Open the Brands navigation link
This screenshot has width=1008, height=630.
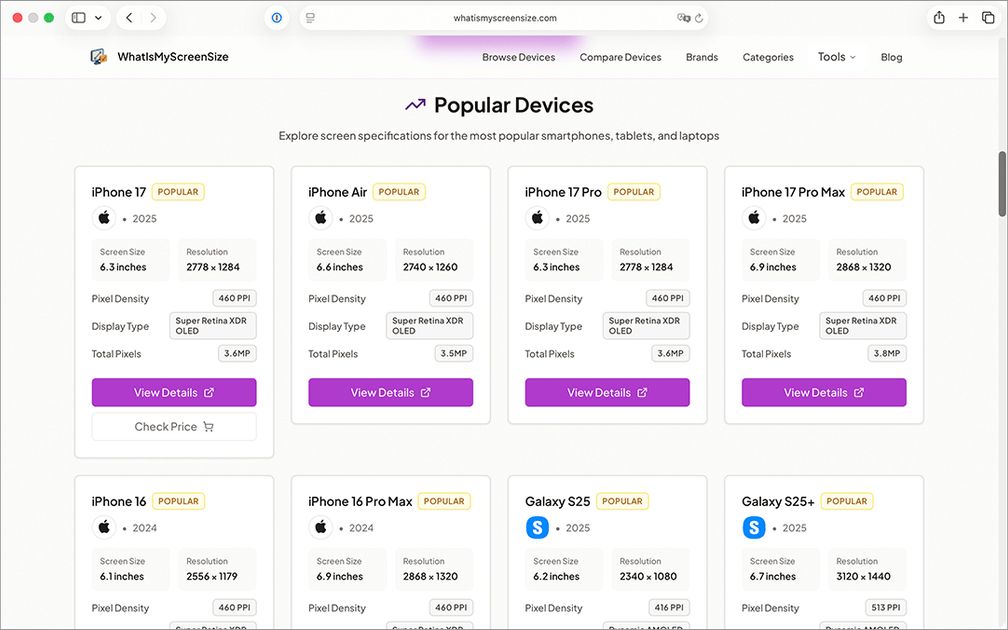(702, 57)
